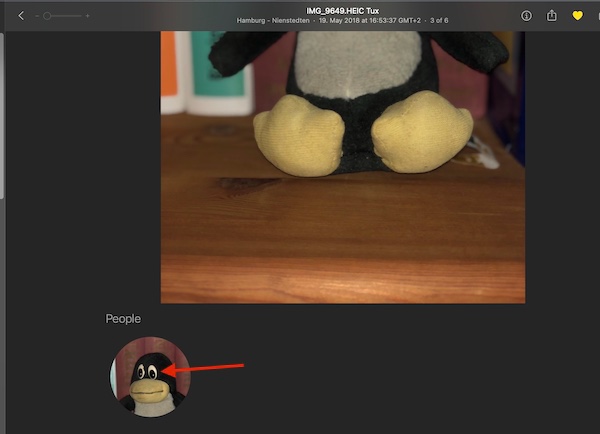
Task: Click the People section heading
Action: 123,319
